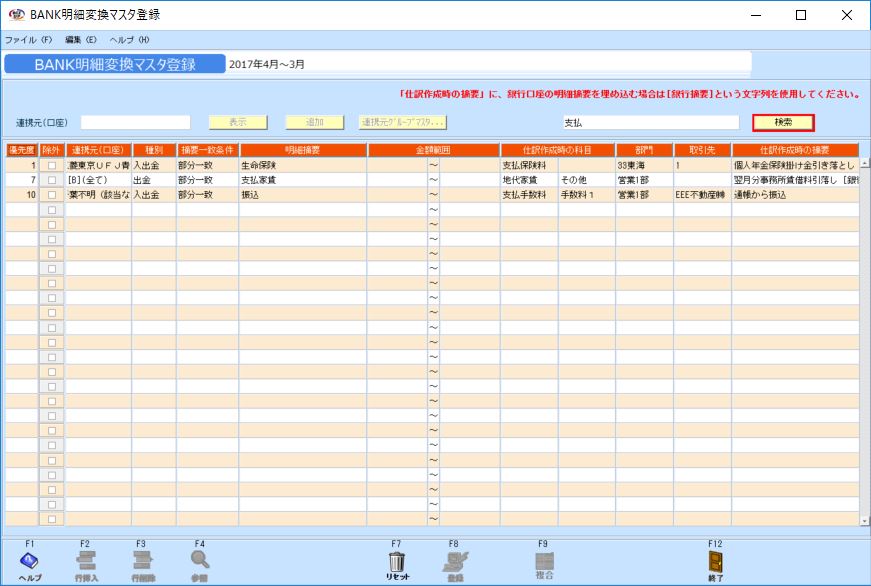Viewport: 871px width, 586px height.
Task: Click the grid scrollbar's up arrow
Action: (x=865, y=163)
